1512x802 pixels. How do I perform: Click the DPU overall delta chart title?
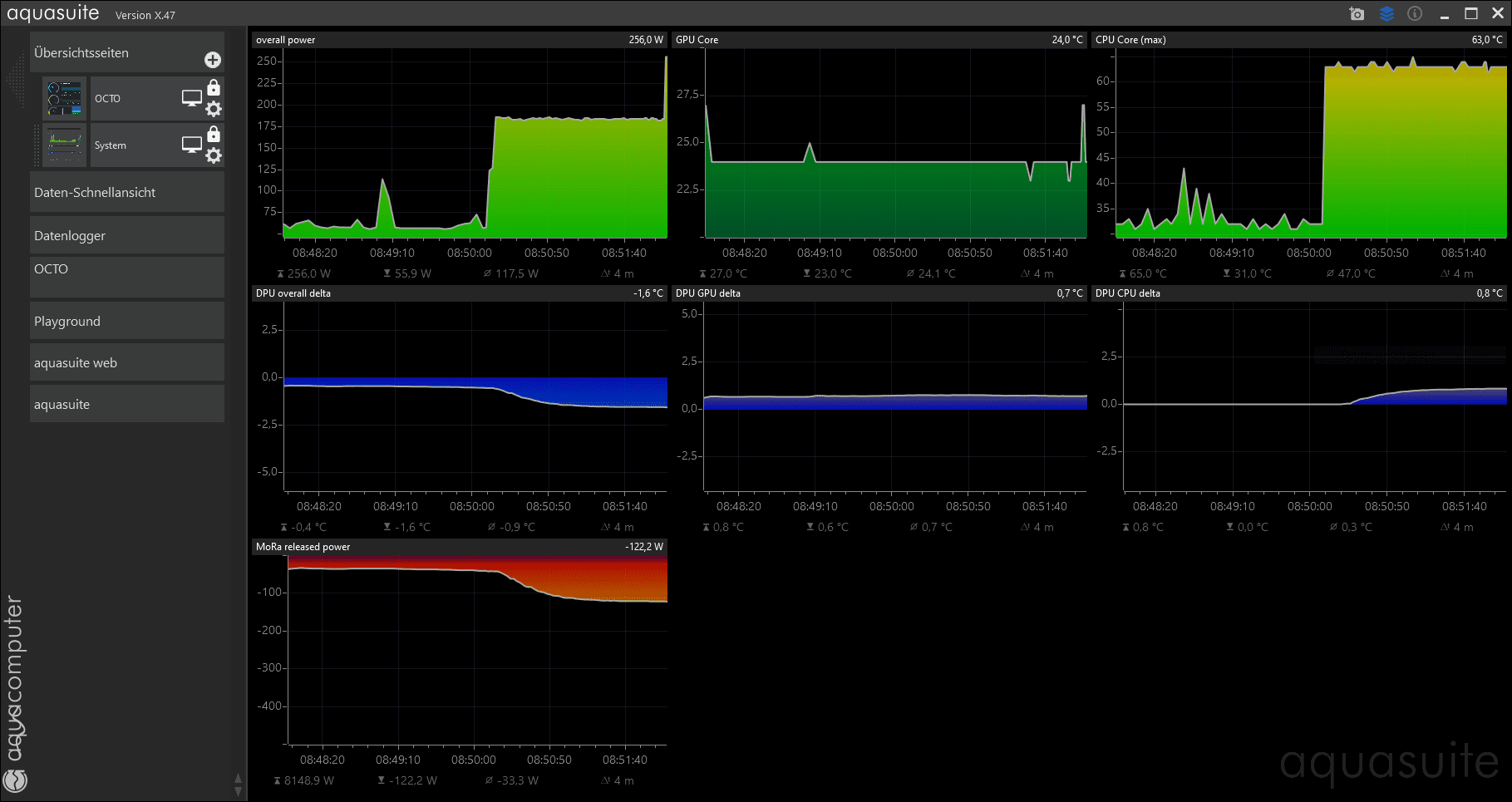[293, 293]
